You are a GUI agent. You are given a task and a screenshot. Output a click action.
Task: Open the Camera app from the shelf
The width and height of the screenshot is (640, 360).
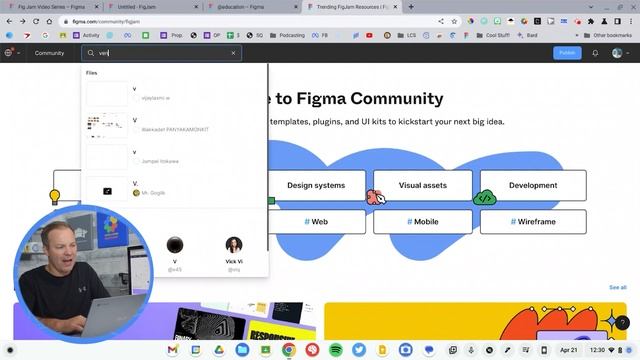tap(405, 350)
